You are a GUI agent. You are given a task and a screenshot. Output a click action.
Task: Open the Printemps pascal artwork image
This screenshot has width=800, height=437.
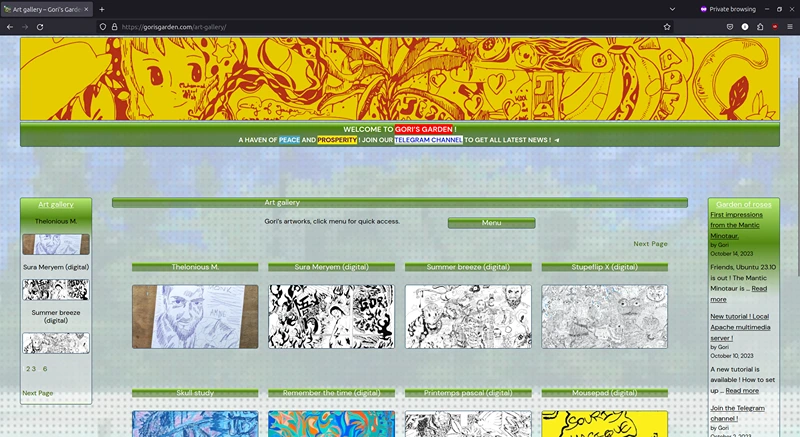468,424
